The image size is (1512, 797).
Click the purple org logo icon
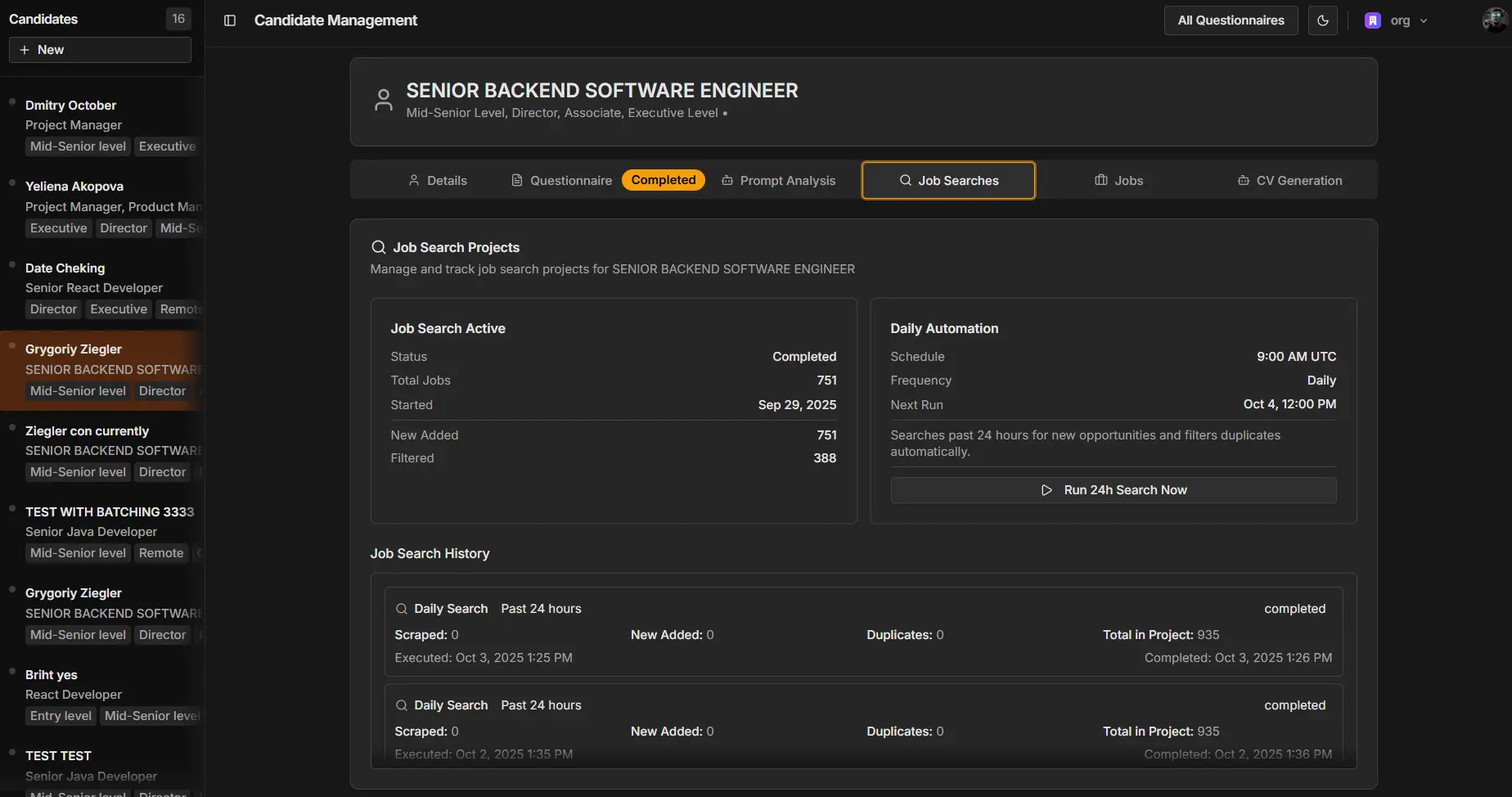[x=1373, y=20]
